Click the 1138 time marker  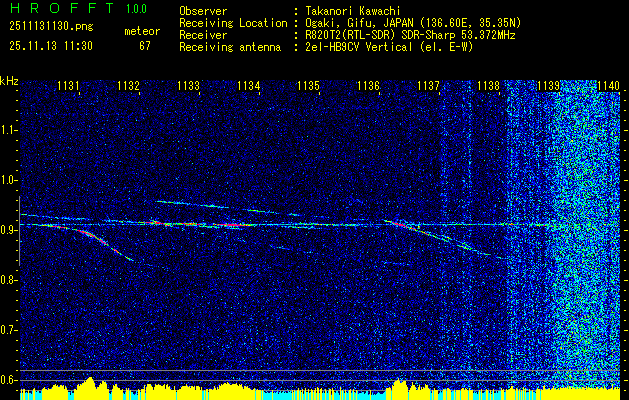[489, 86]
